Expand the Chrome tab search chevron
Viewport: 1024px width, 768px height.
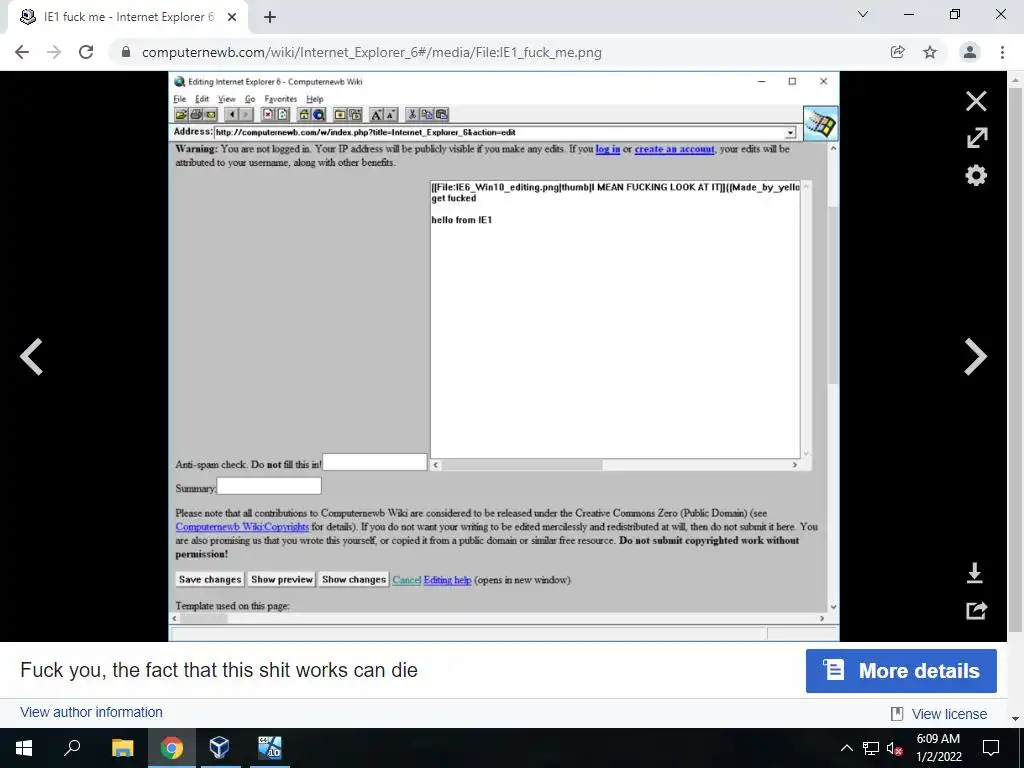(x=863, y=14)
